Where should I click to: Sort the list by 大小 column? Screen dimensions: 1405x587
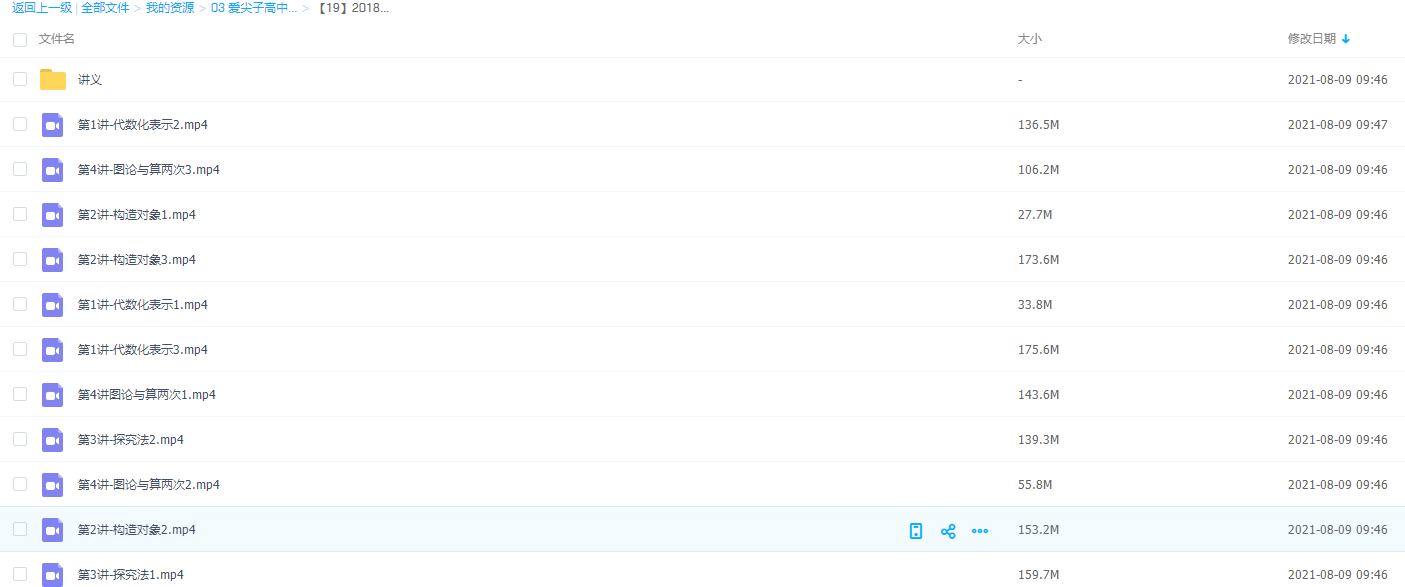click(1029, 39)
